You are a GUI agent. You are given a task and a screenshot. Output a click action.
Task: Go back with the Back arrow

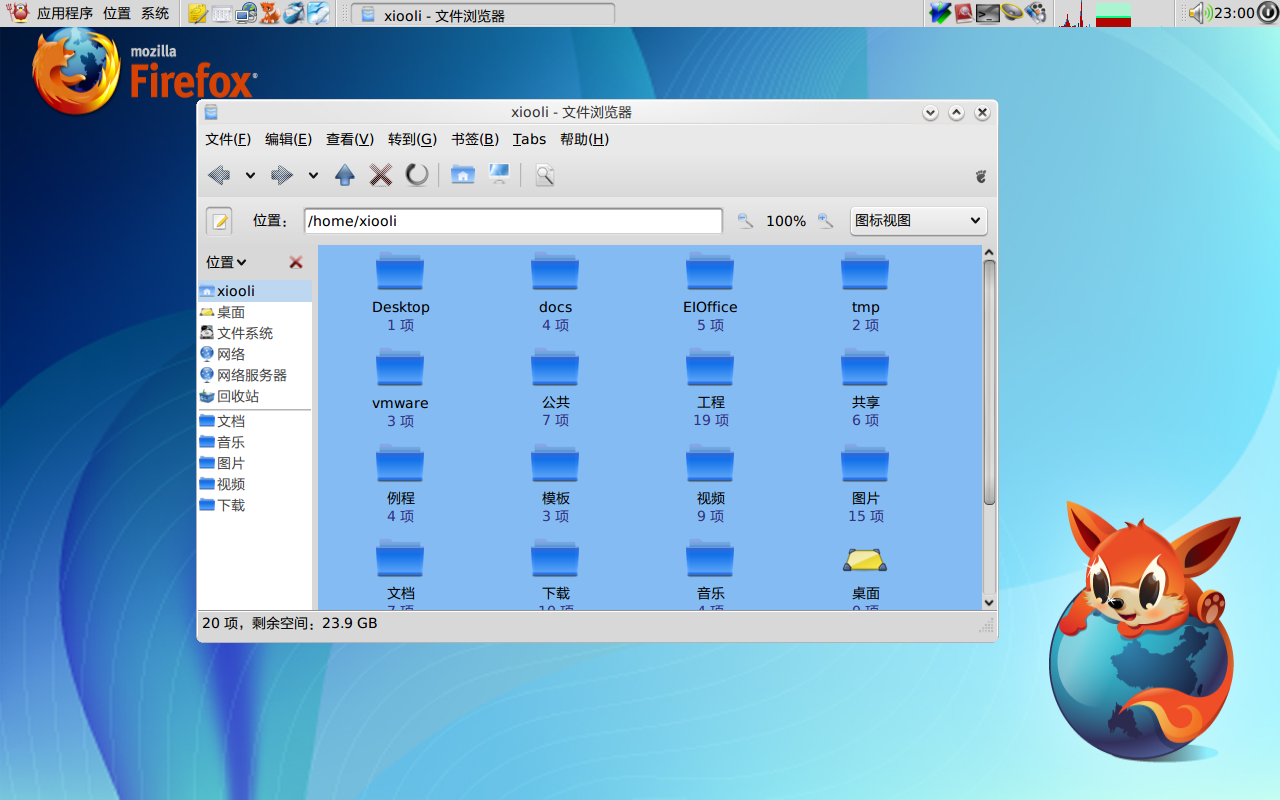coord(219,175)
